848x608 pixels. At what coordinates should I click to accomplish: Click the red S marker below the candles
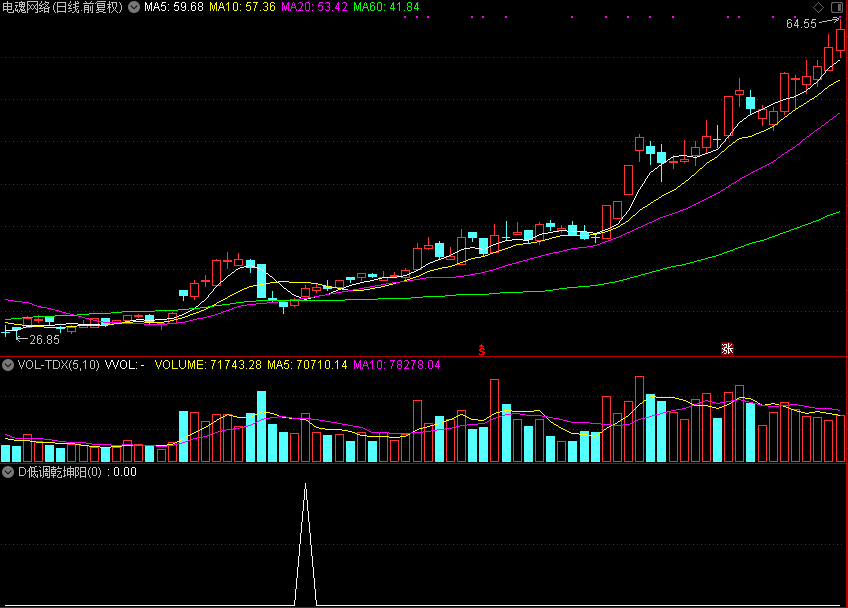pos(482,350)
